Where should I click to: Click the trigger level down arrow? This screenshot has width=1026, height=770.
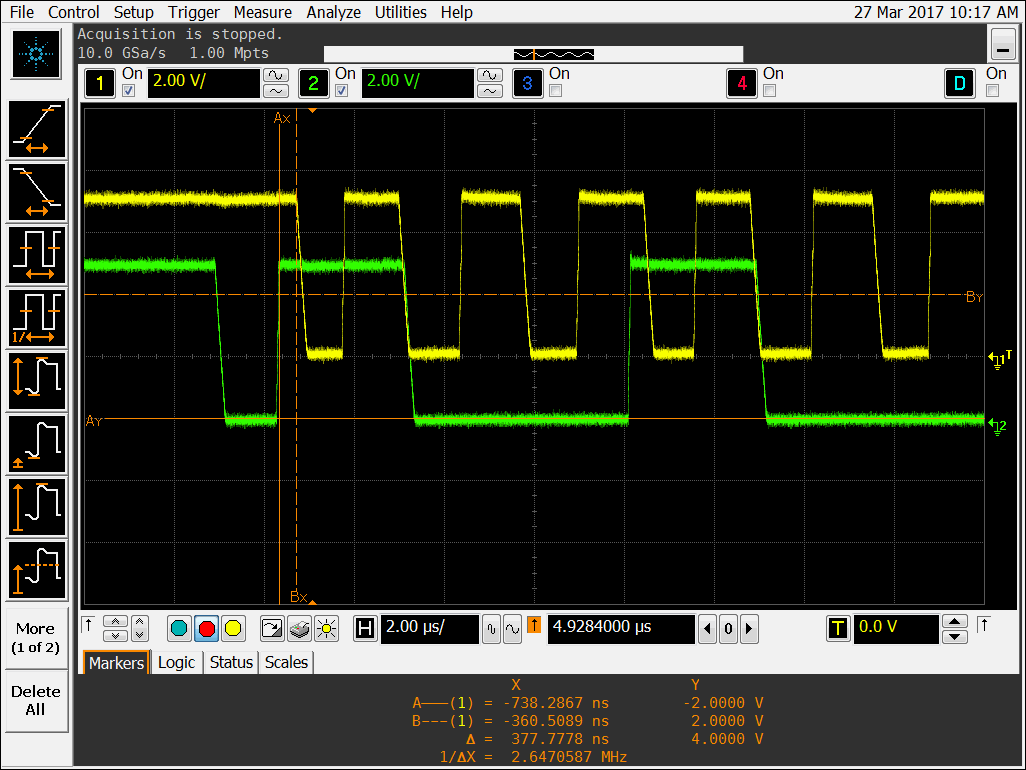[x=955, y=637]
